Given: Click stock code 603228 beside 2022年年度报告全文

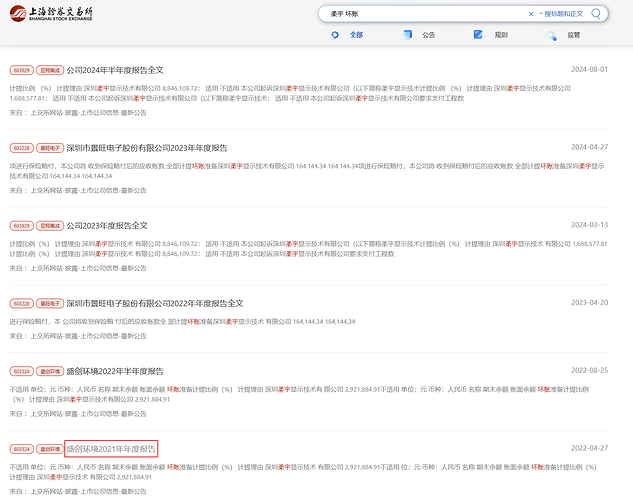Looking at the screenshot, I should tap(22, 303).
